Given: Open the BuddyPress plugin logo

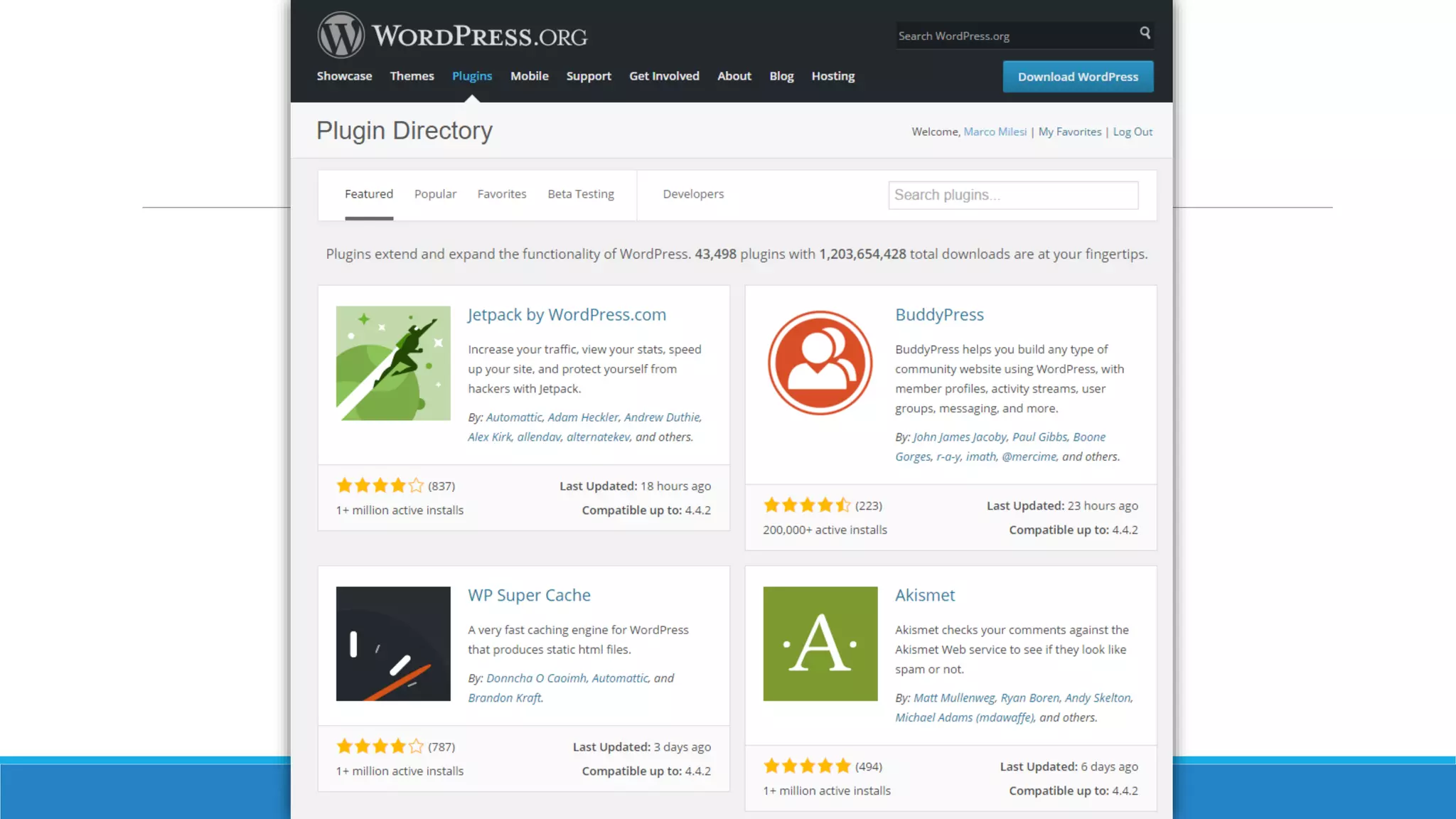Looking at the screenshot, I should (820, 363).
